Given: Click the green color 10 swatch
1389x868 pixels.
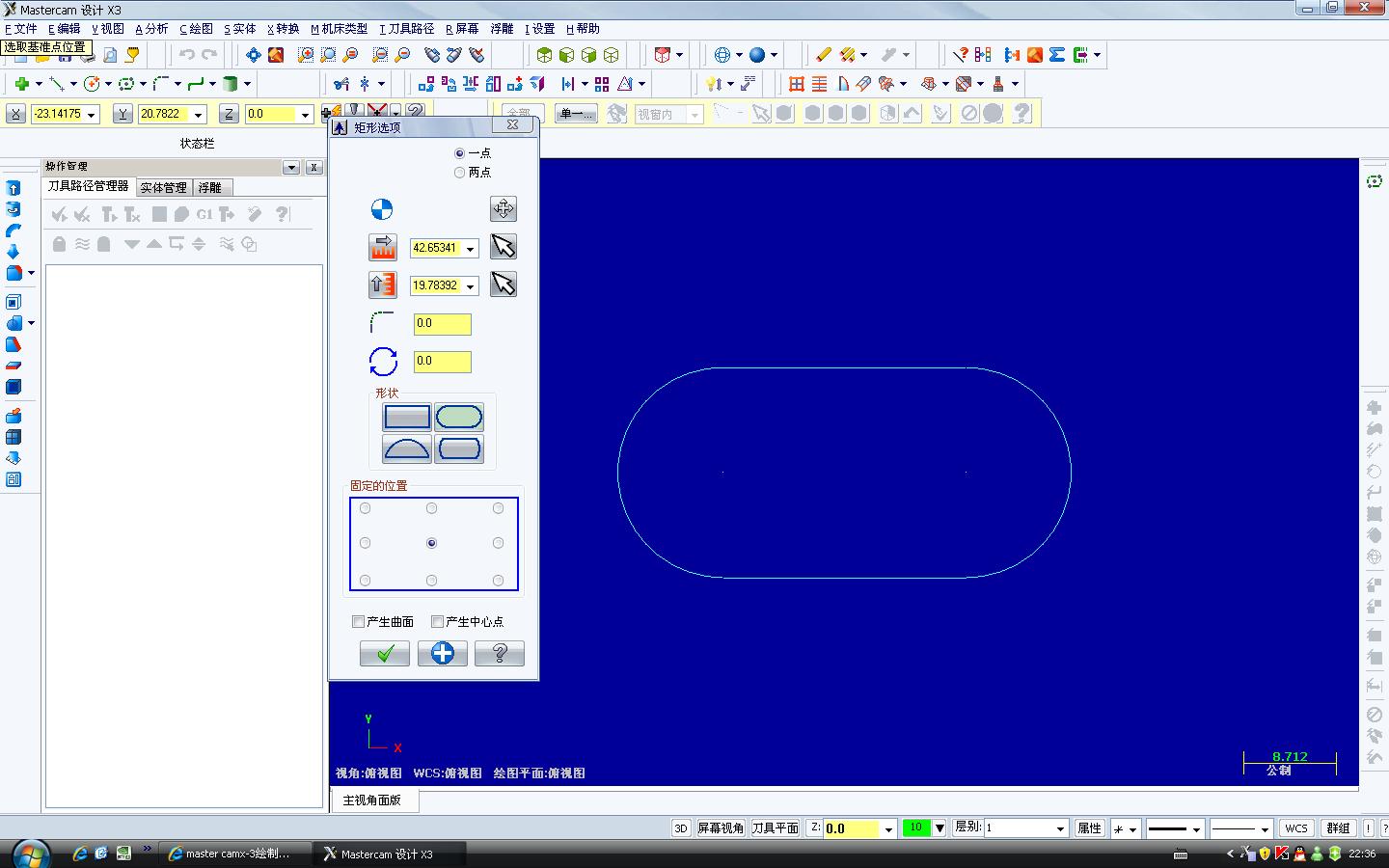Looking at the screenshot, I should point(916,827).
